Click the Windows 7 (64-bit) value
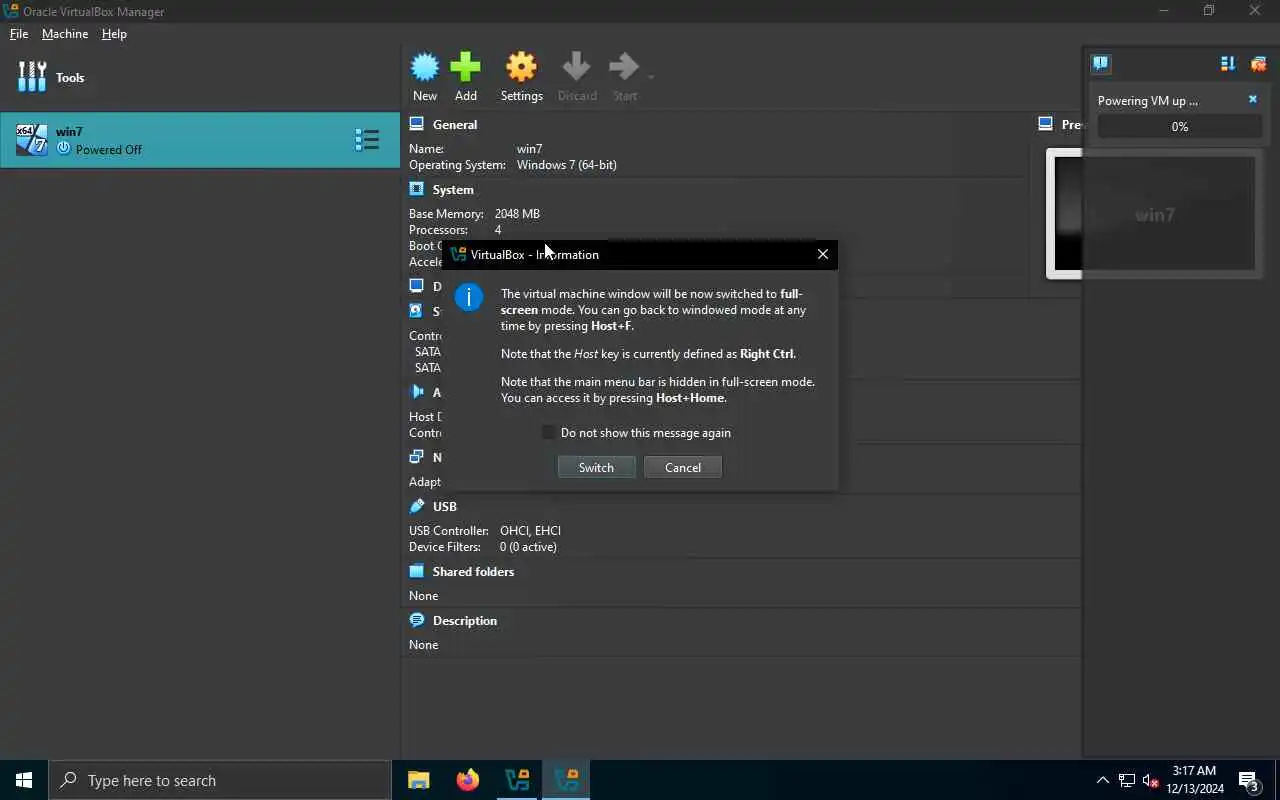Viewport: 1280px width, 800px height. [x=567, y=164]
